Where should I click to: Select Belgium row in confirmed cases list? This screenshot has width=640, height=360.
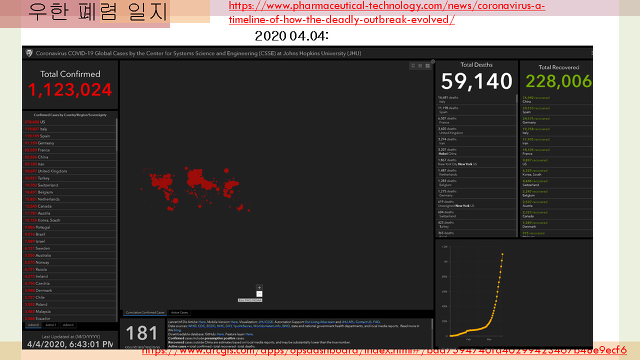tap(70, 192)
